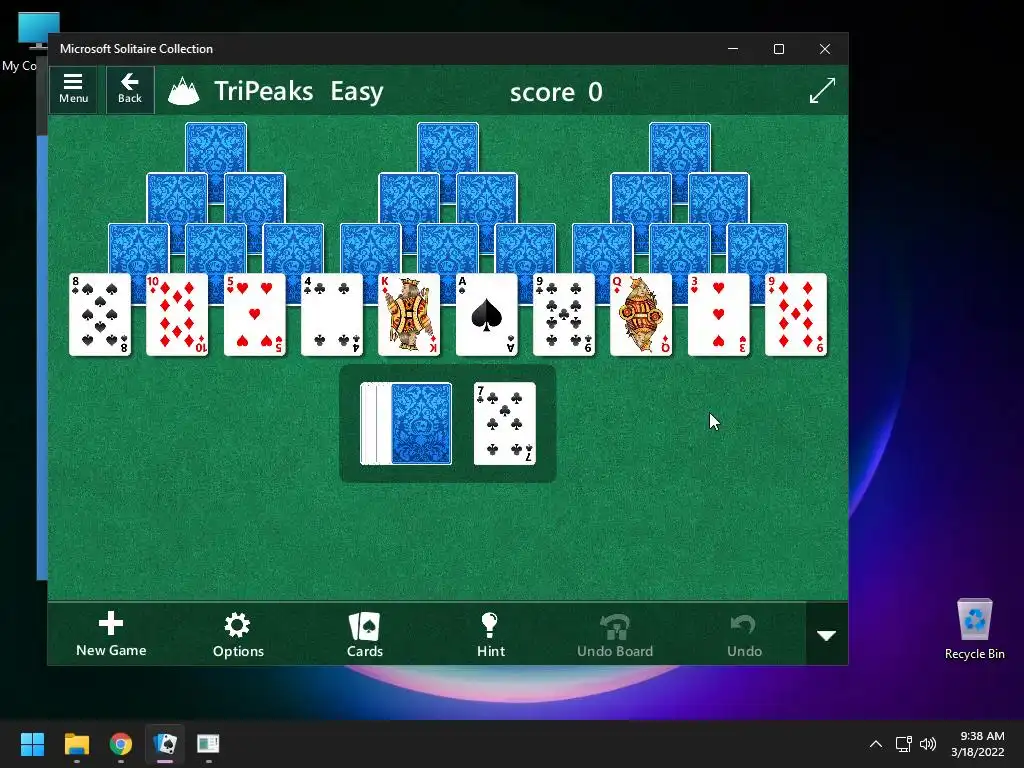Select the 5 of hearts card
The width and height of the screenshot is (1024, 768).
tap(255, 315)
